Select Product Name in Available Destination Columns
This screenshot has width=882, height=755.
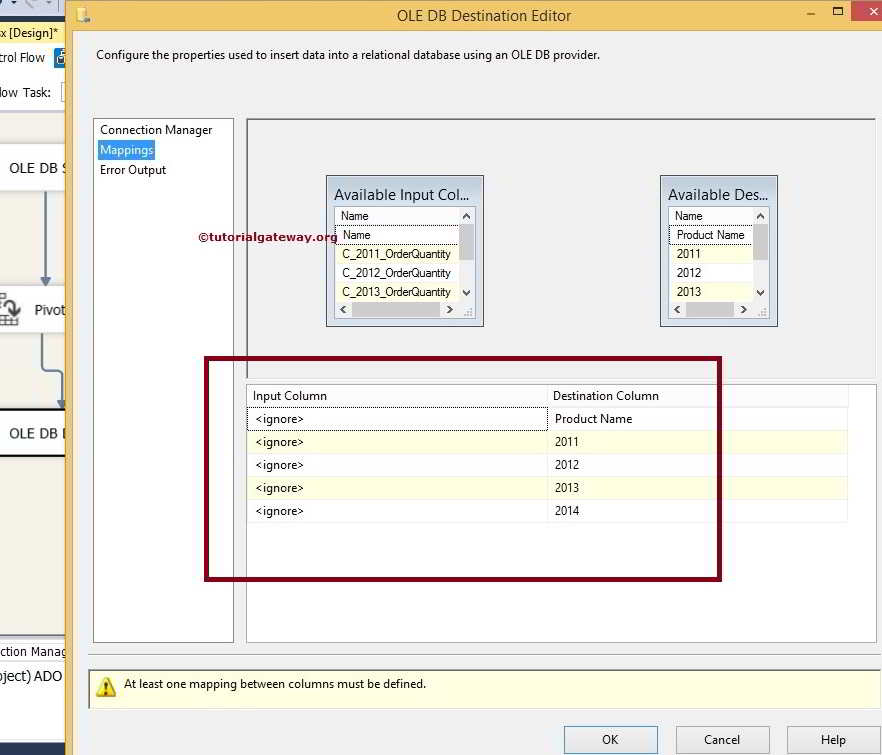pos(710,234)
